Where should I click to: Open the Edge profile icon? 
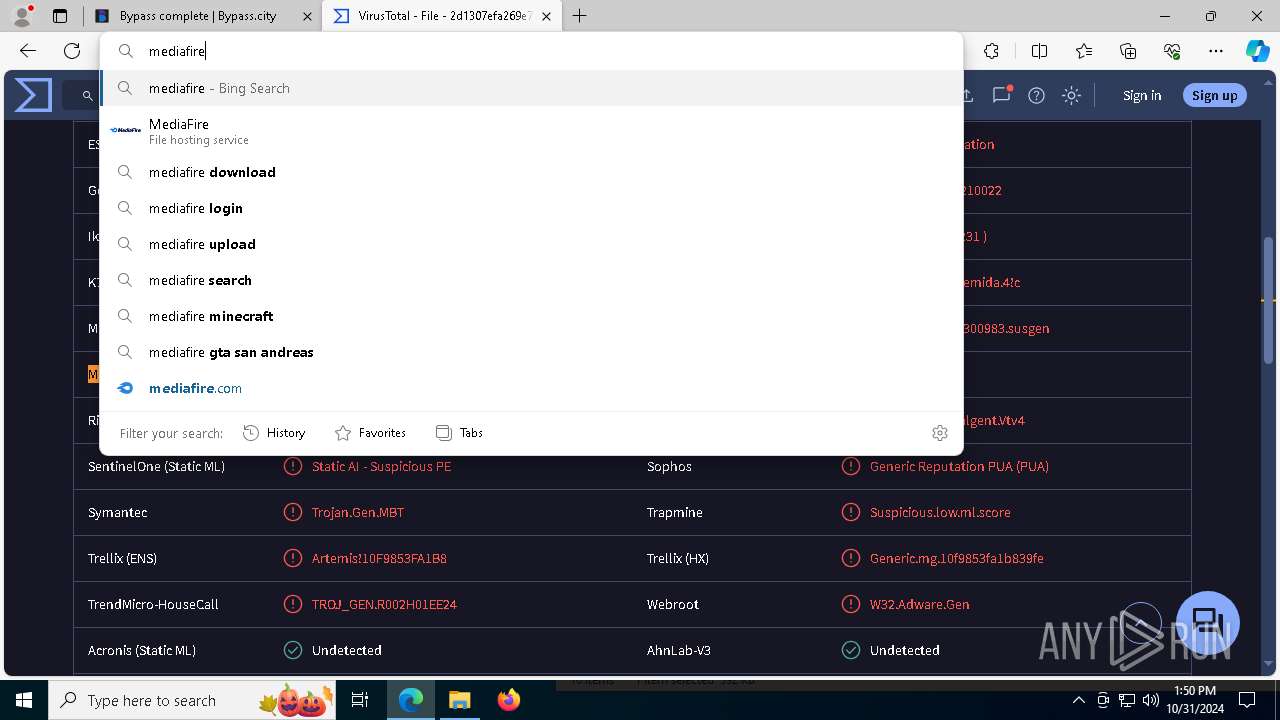click(22, 16)
